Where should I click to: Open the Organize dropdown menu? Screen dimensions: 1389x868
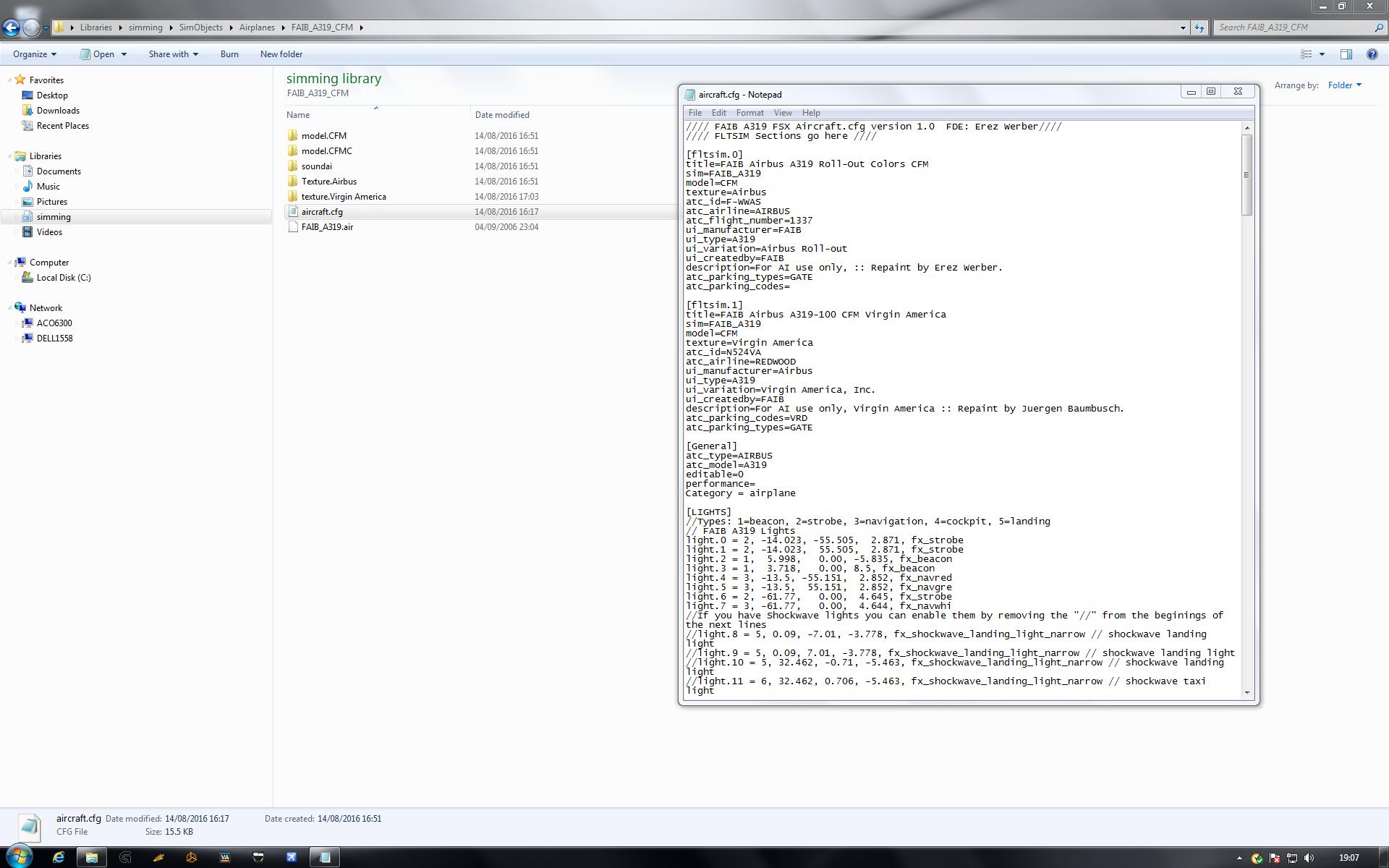click(34, 54)
